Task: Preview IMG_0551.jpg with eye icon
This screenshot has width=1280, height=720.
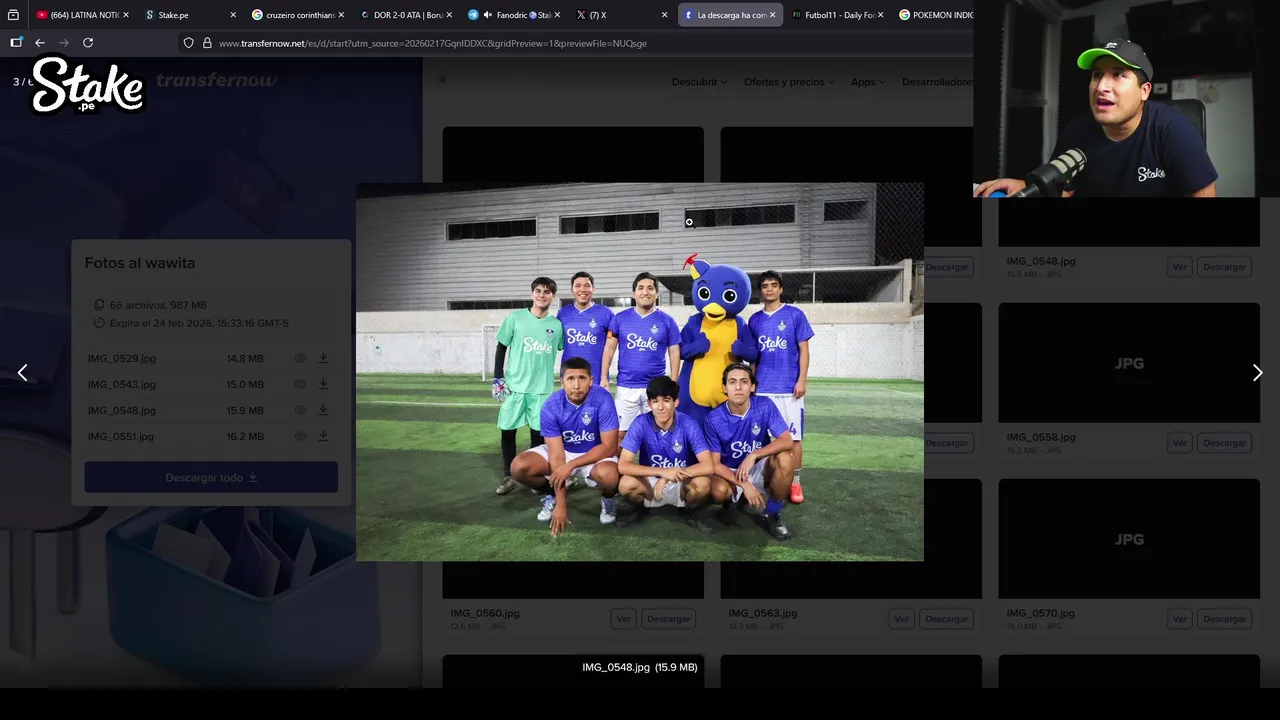Action: [x=300, y=436]
